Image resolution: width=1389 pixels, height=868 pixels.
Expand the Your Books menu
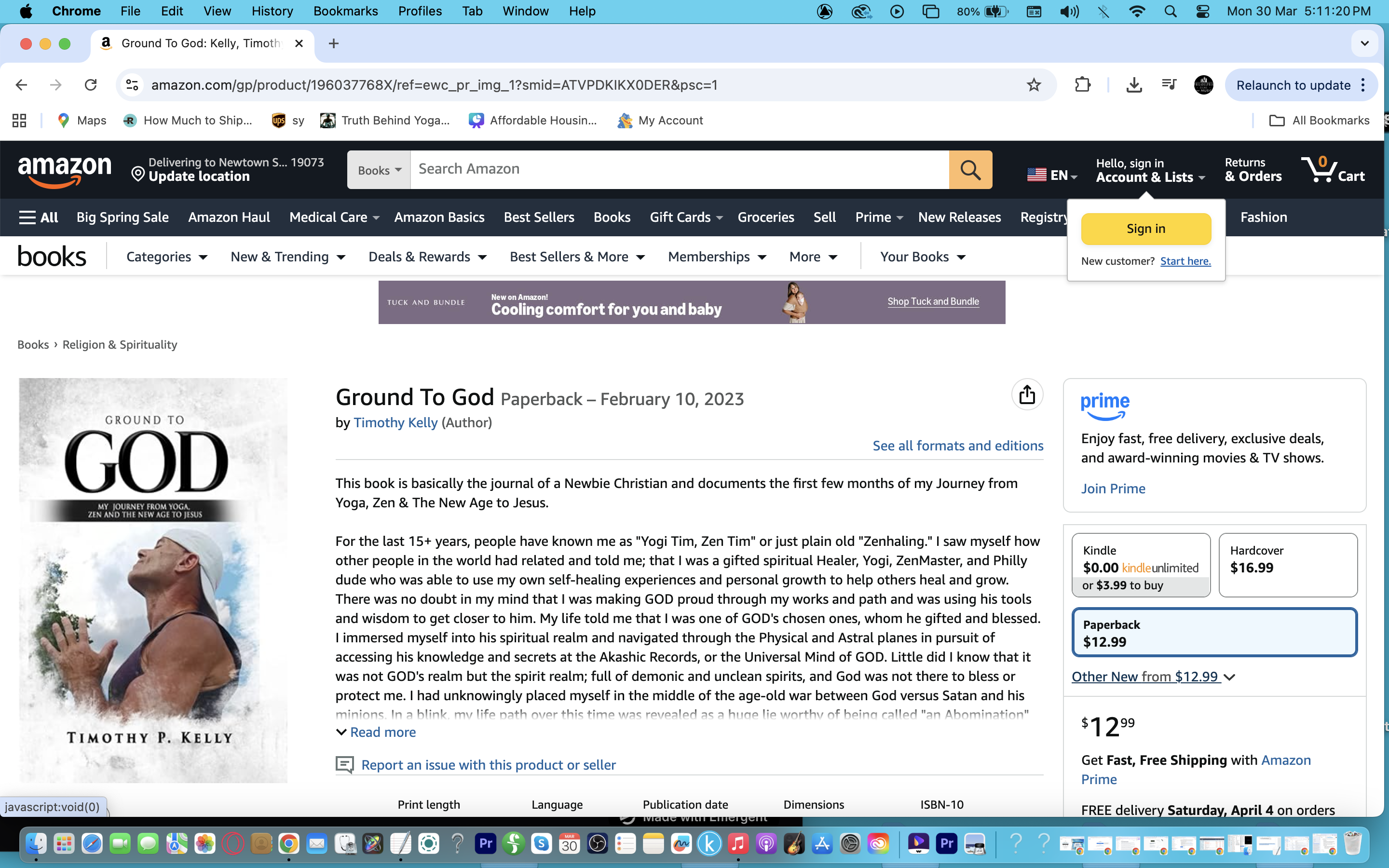point(922,257)
